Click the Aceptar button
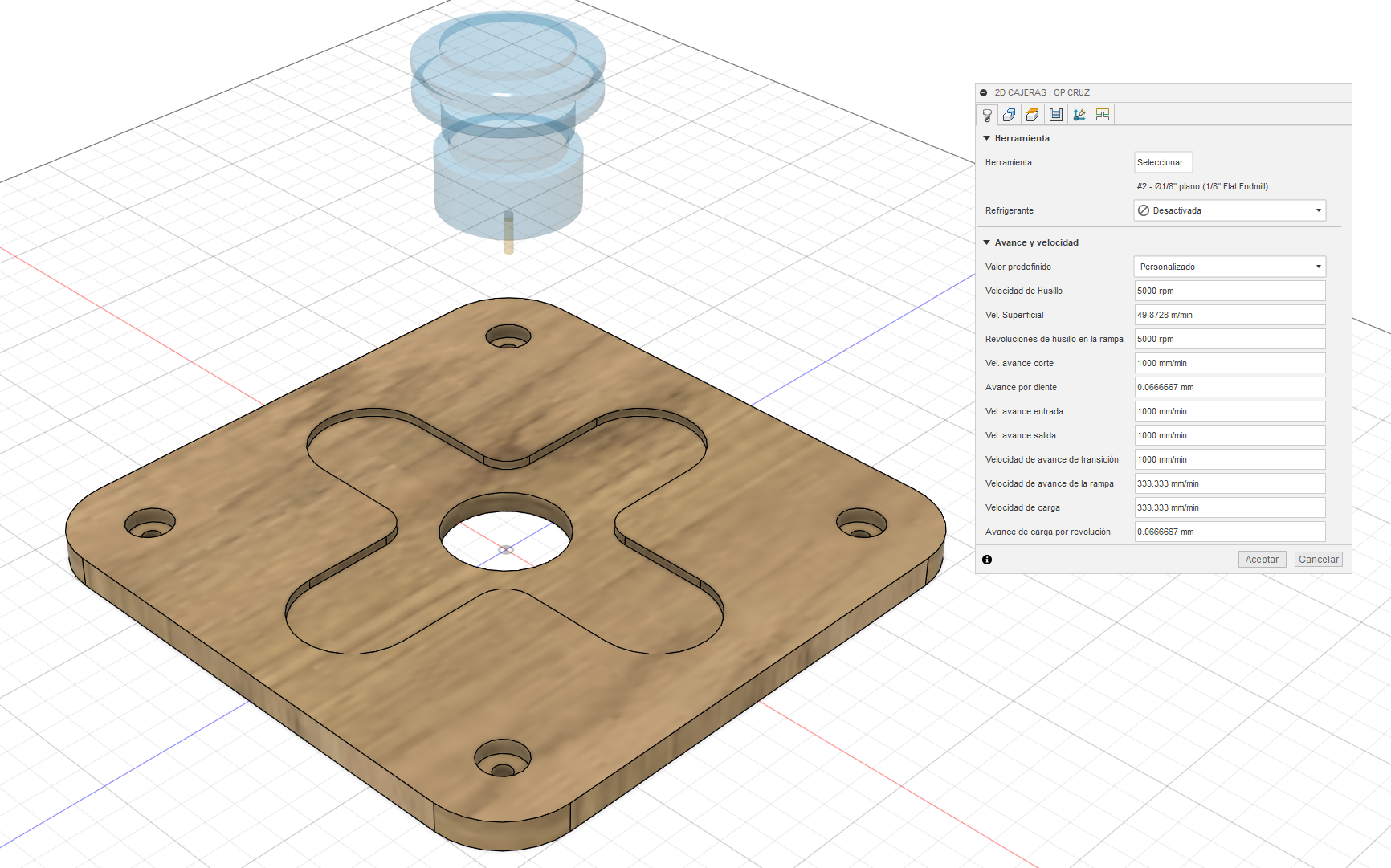The image size is (1391, 868). coord(1262,560)
